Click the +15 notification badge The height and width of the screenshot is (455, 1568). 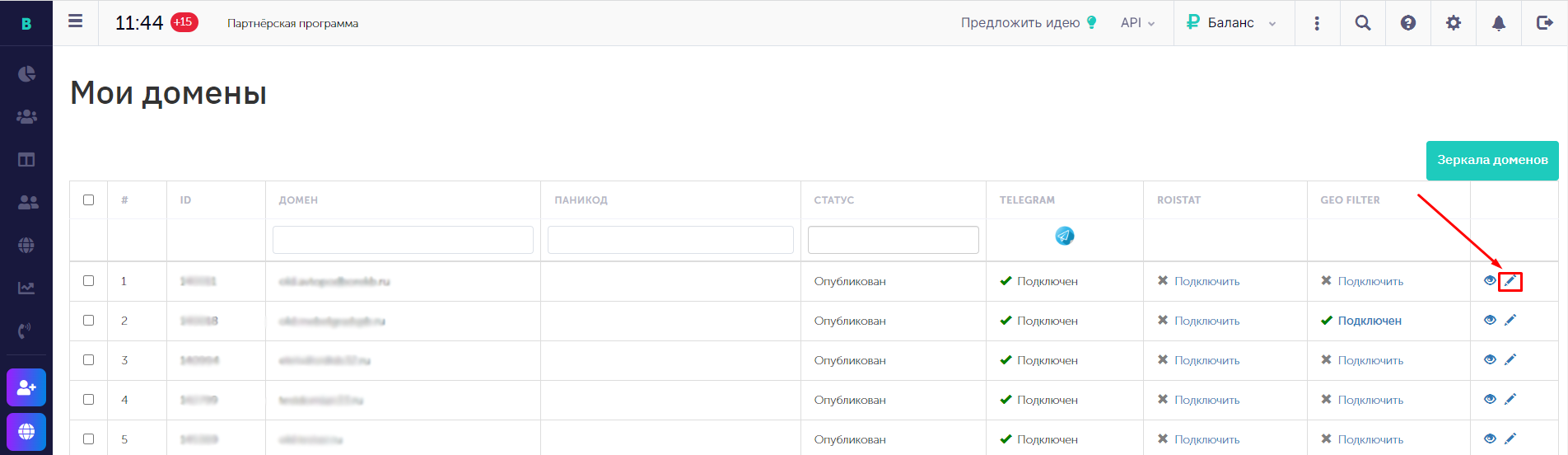pyautogui.click(x=184, y=22)
